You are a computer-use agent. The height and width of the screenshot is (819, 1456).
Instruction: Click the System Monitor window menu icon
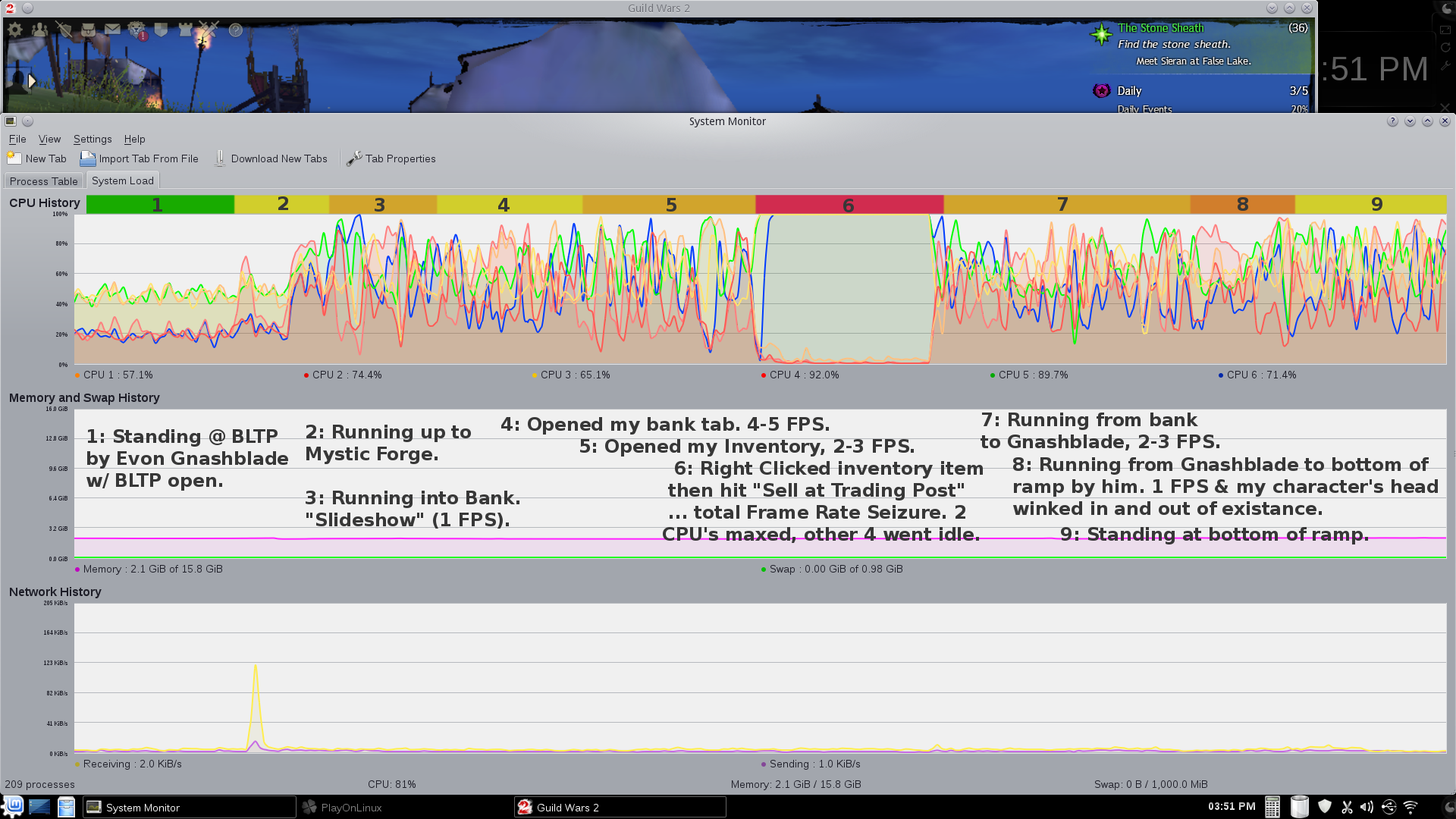[x=10, y=121]
